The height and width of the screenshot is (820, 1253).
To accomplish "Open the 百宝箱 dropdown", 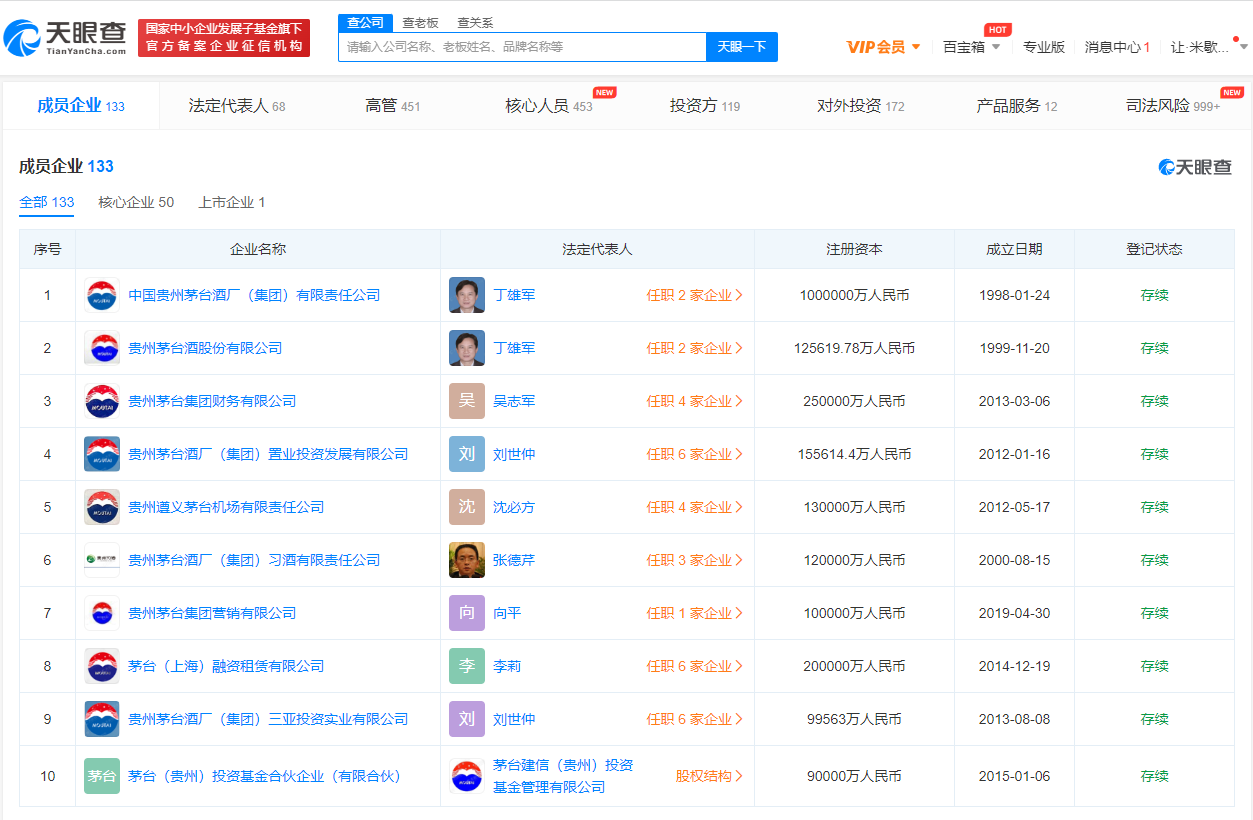I will [x=971, y=47].
